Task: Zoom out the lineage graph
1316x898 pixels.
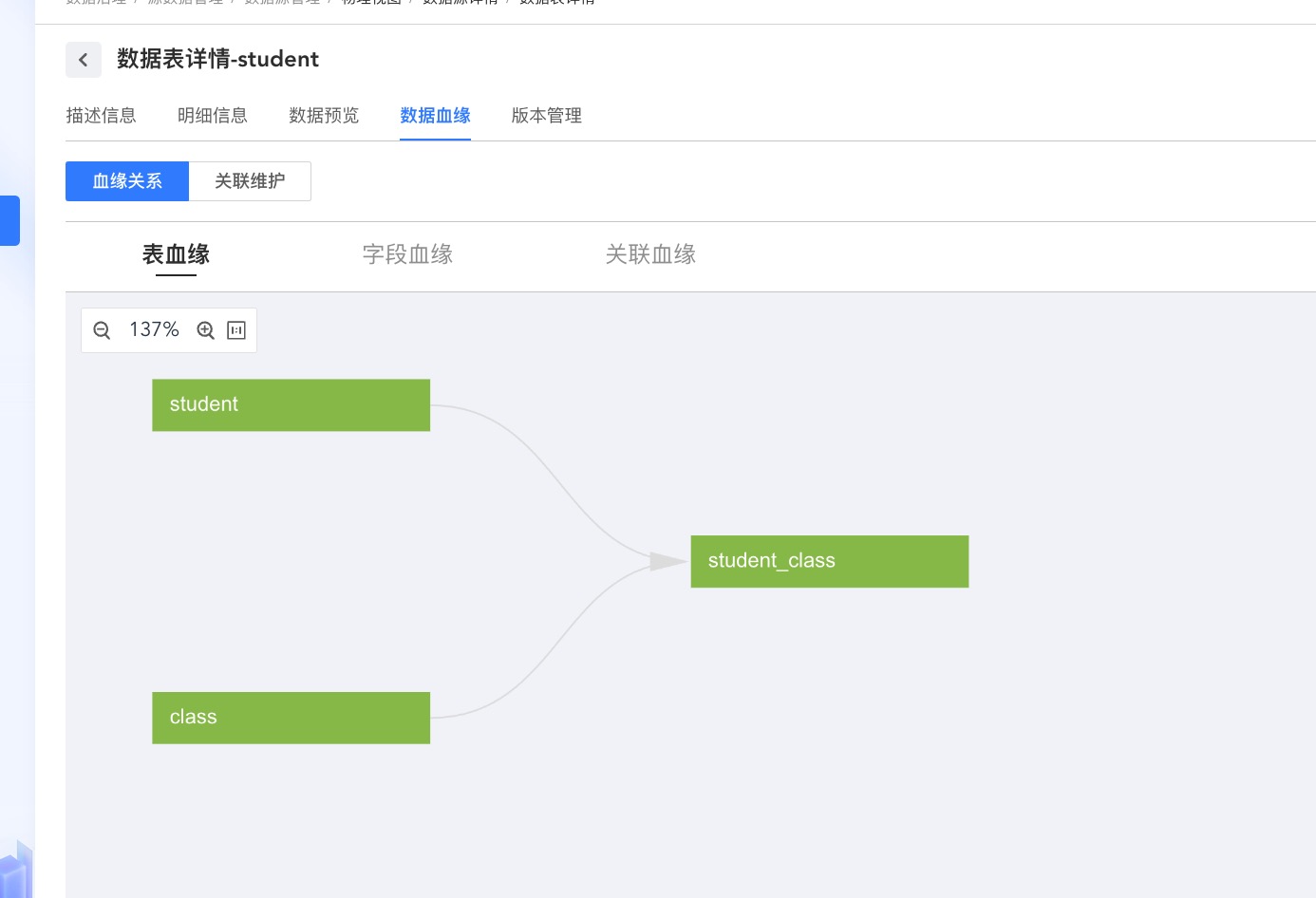Action: click(x=103, y=330)
